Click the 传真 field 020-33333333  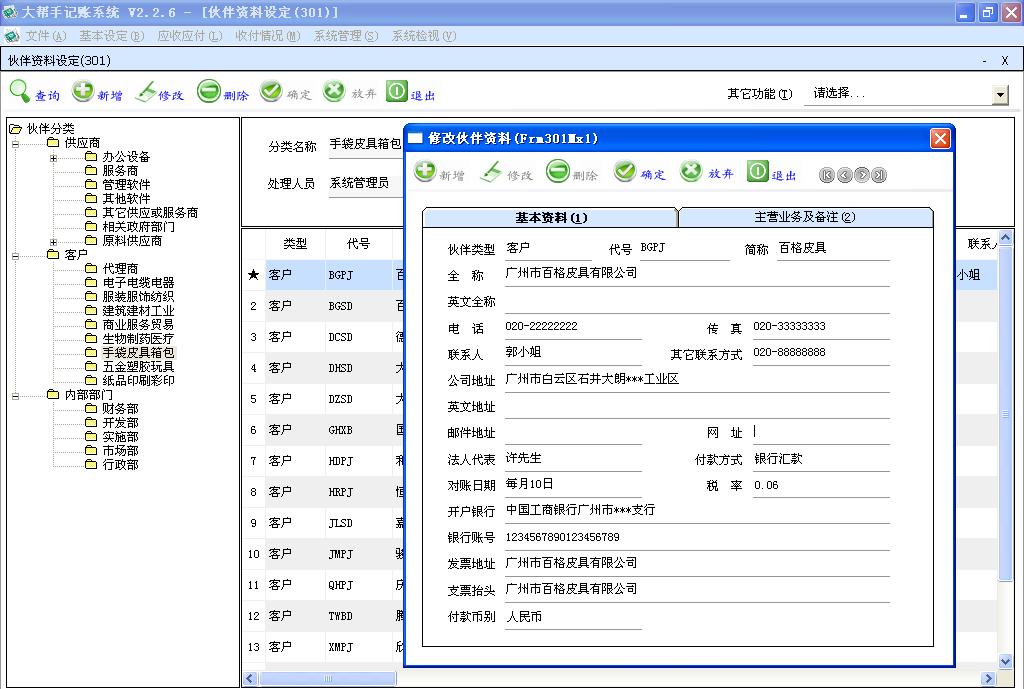click(821, 327)
